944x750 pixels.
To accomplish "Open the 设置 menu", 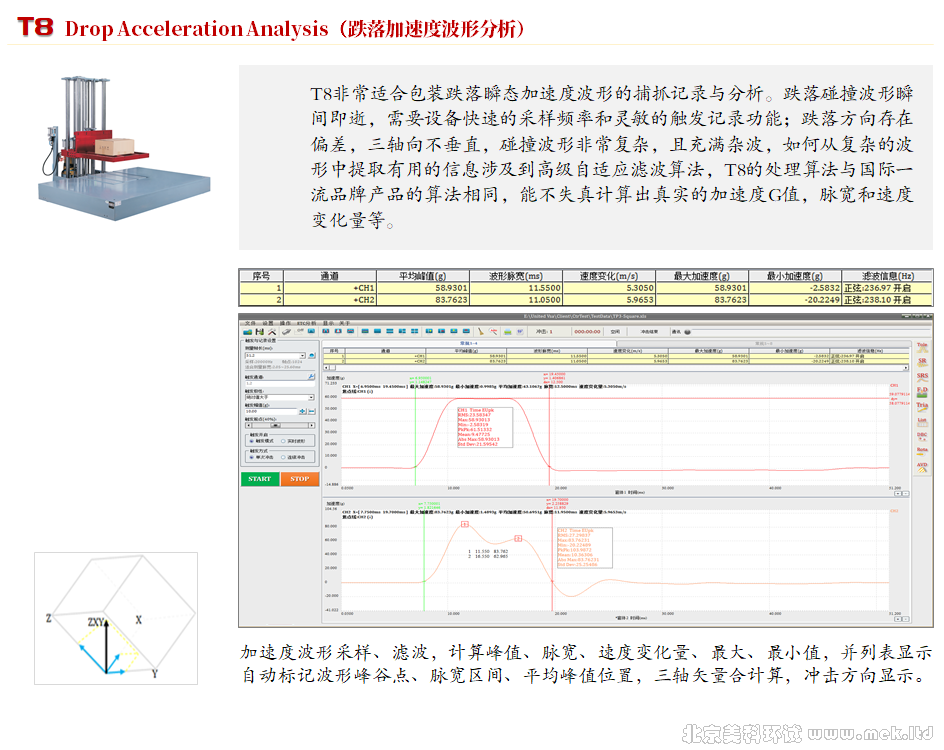I will tap(268, 323).
